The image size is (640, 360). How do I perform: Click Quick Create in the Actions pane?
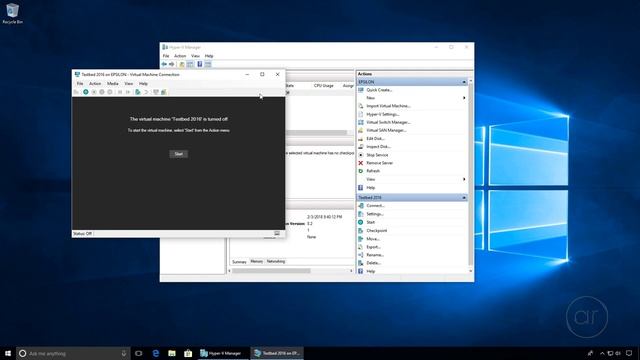tap(379, 90)
